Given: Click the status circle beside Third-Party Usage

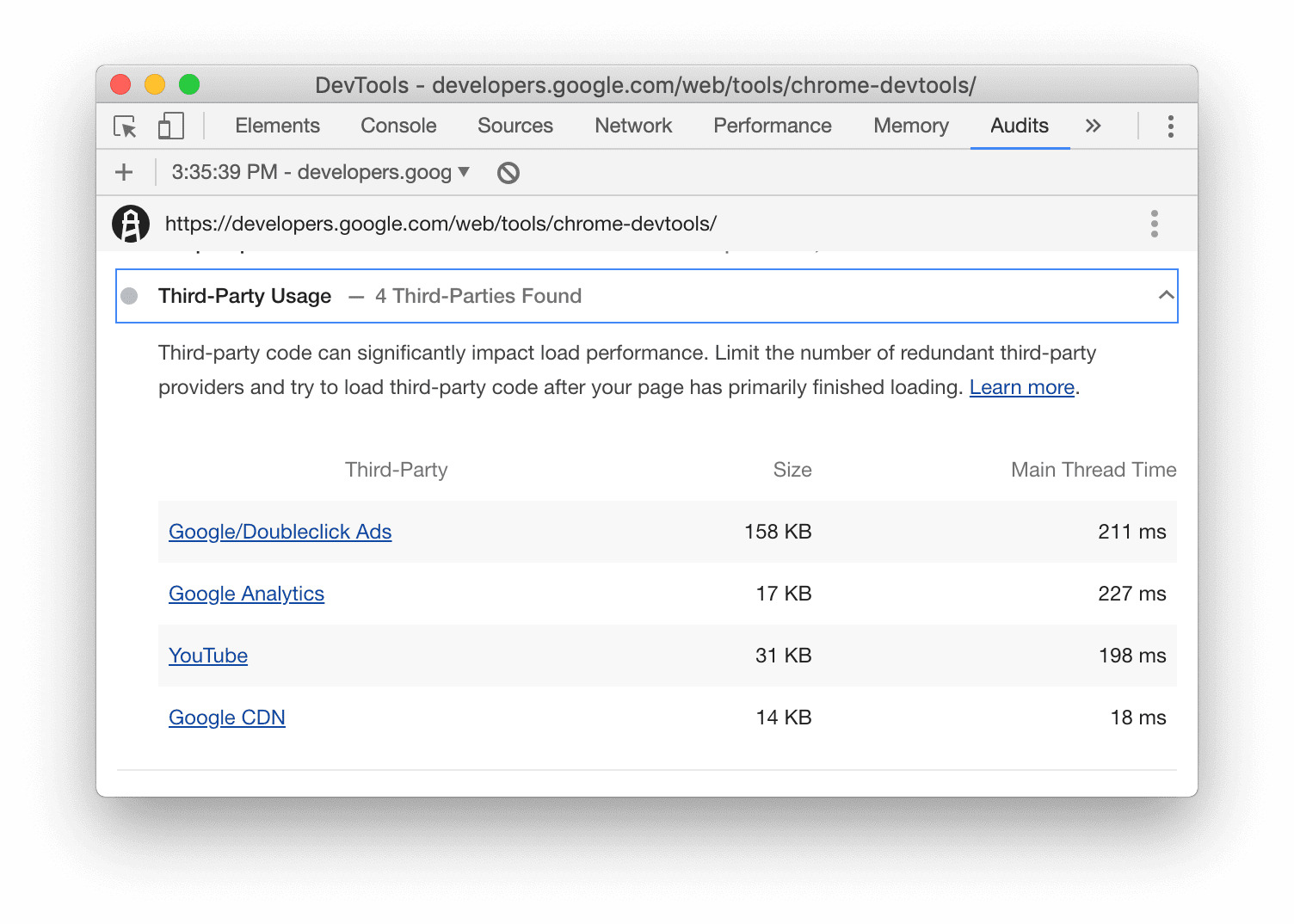Looking at the screenshot, I should [130, 295].
